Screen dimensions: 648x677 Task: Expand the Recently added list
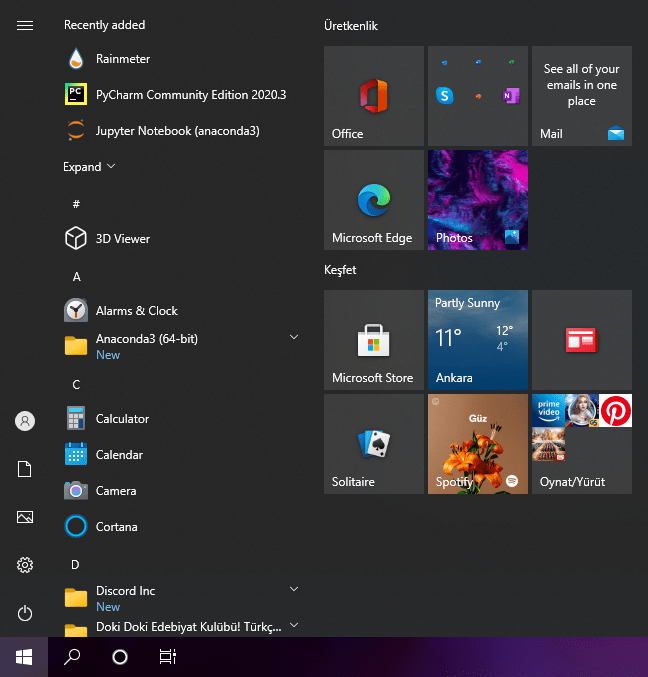coord(89,167)
